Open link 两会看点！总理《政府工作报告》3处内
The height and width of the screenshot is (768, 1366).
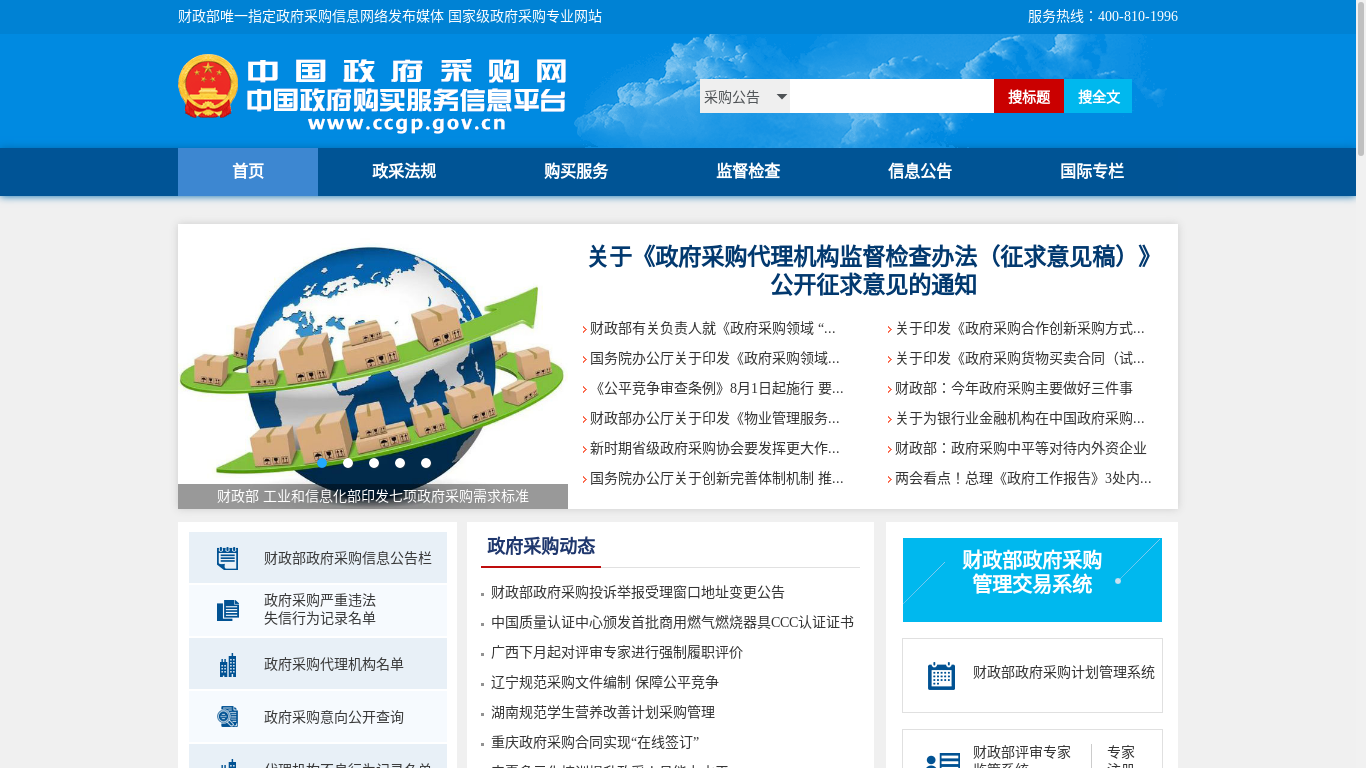click(1023, 478)
